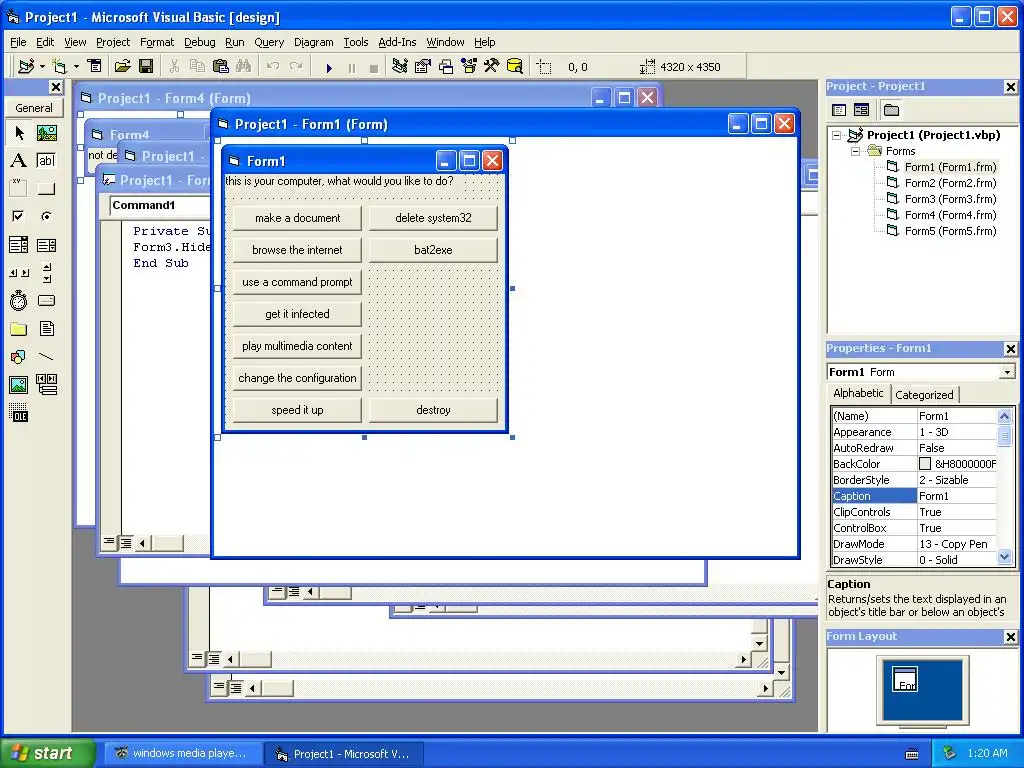Start the program with the Run arrow

pos(329,67)
